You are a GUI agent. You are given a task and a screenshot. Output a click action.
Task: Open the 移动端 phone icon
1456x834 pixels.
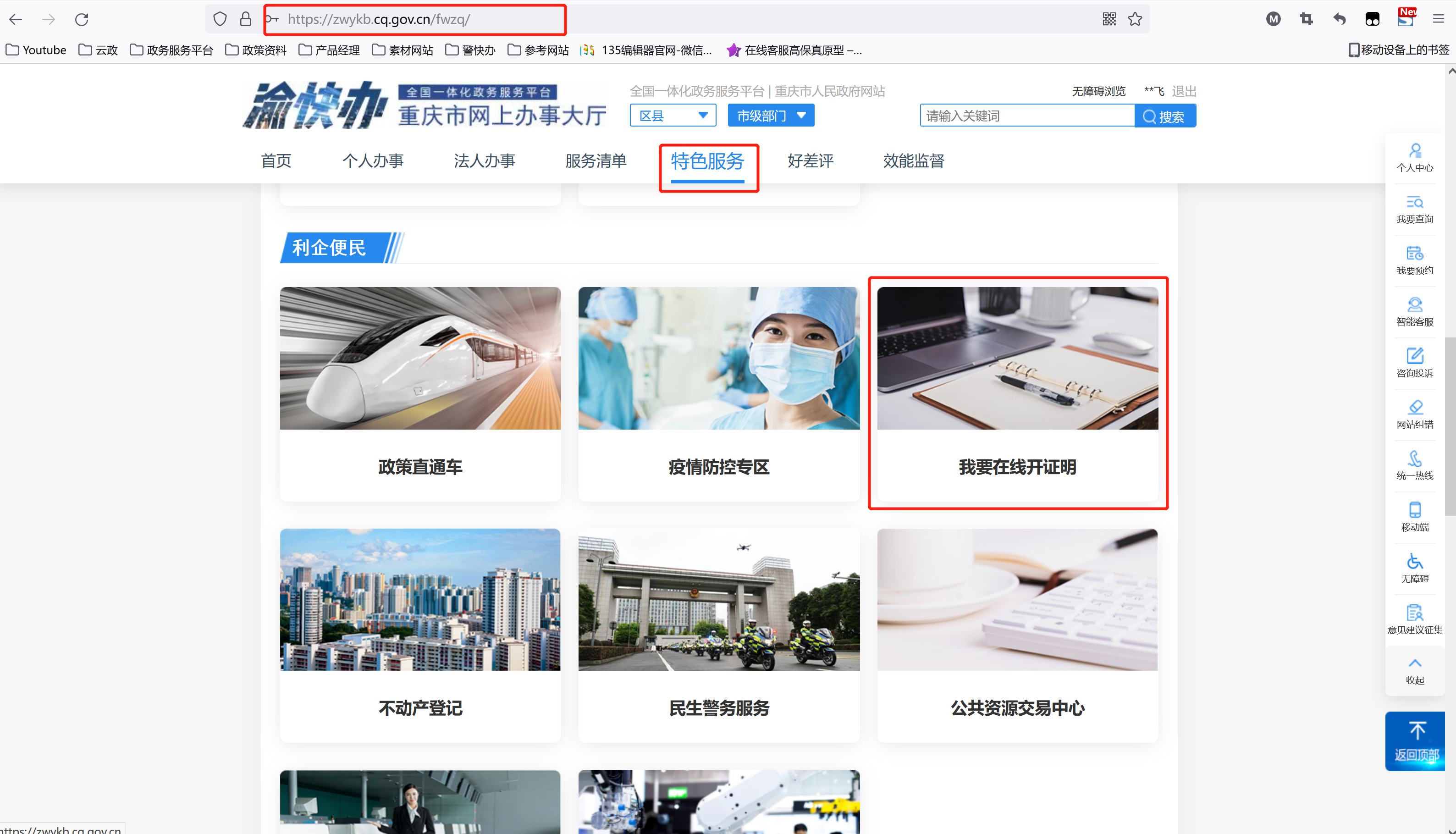pyautogui.click(x=1414, y=510)
